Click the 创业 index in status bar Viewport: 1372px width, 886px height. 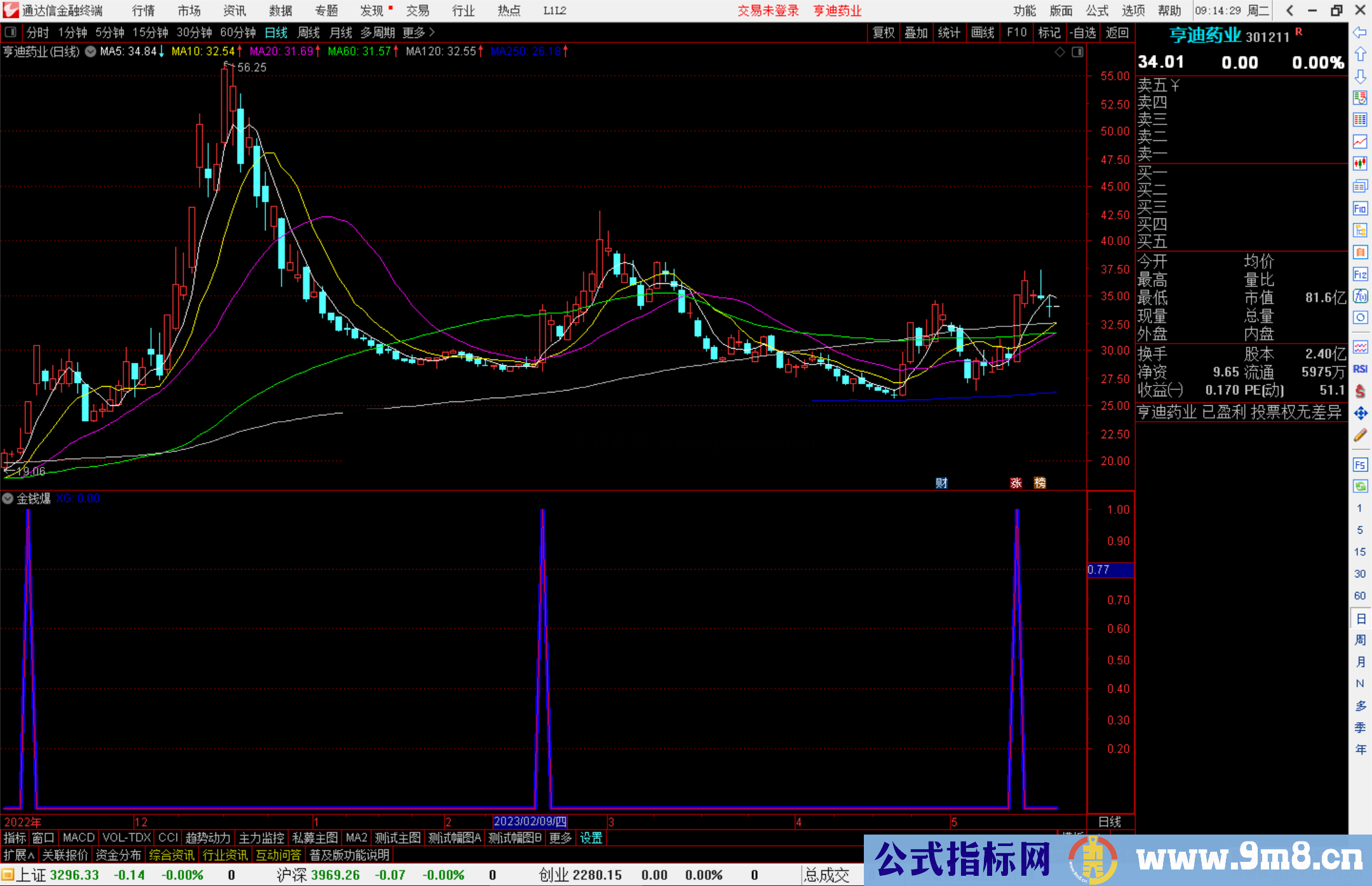(x=555, y=875)
